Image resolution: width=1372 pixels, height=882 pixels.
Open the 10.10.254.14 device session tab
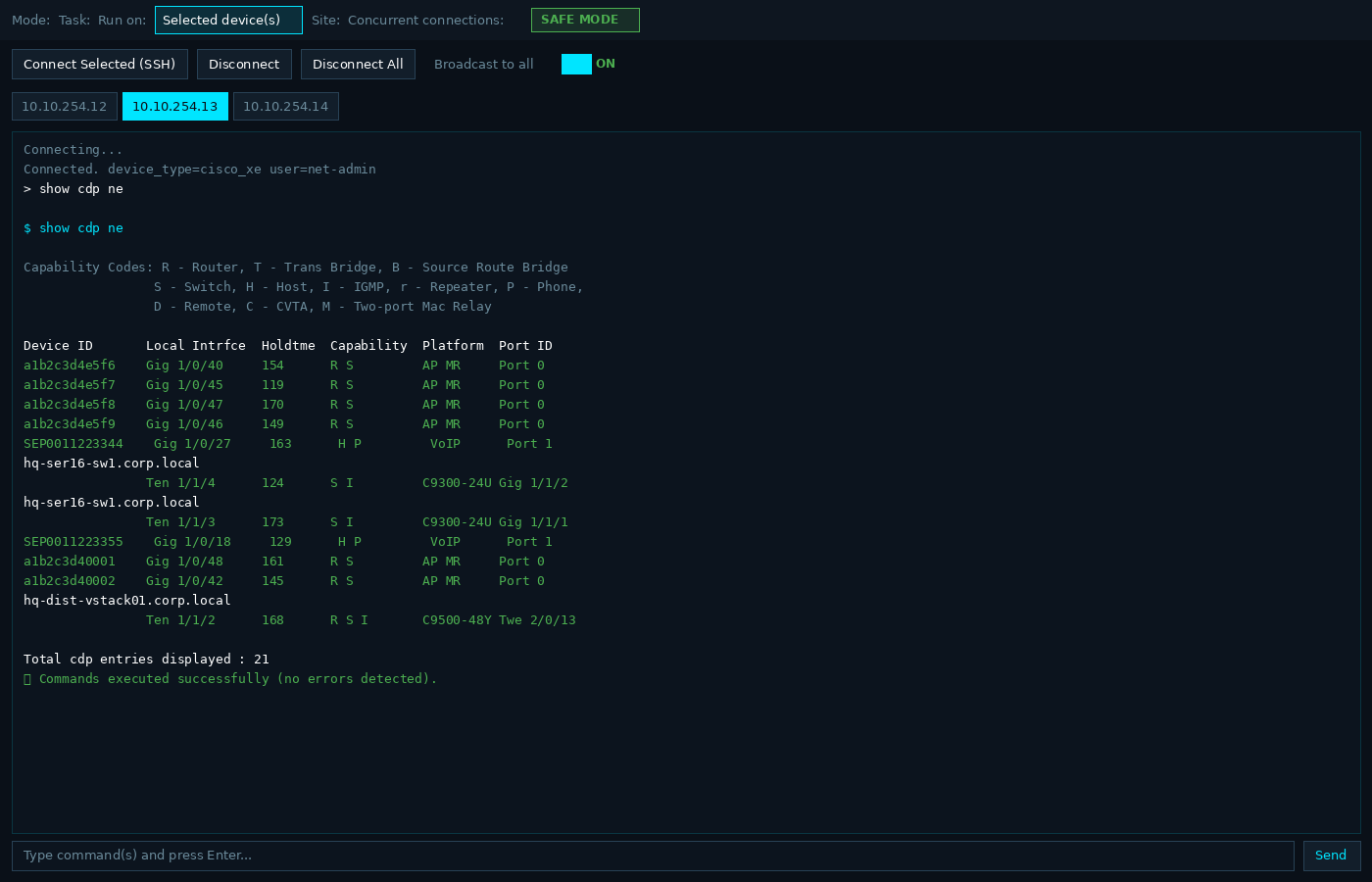click(285, 106)
